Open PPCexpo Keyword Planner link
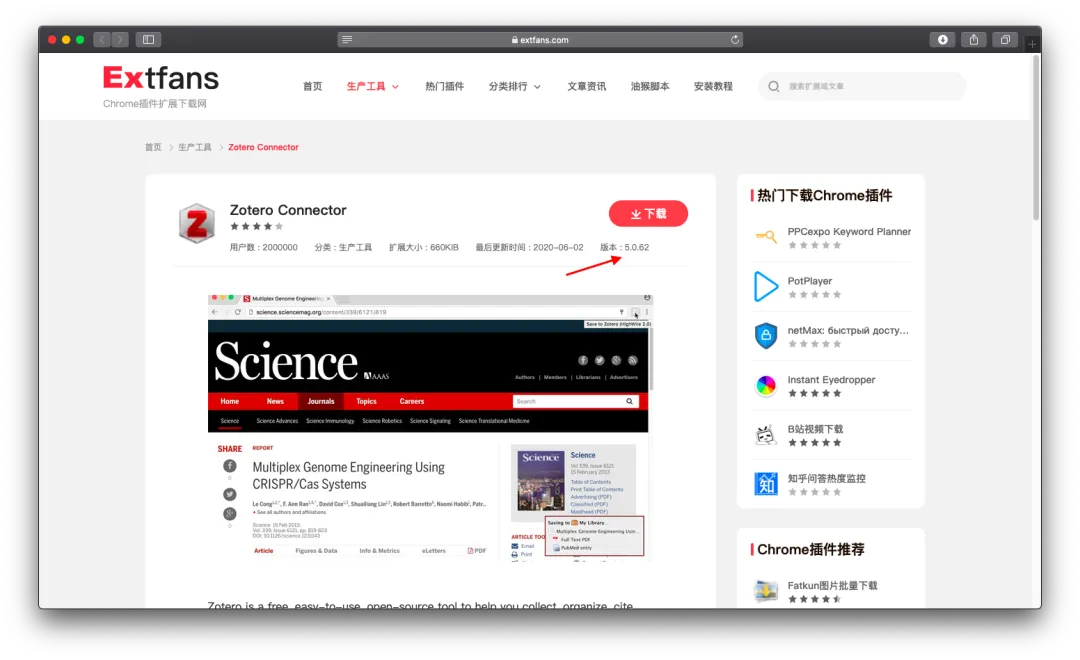This screenshot has width=1080, height=660. coord(849,231)
